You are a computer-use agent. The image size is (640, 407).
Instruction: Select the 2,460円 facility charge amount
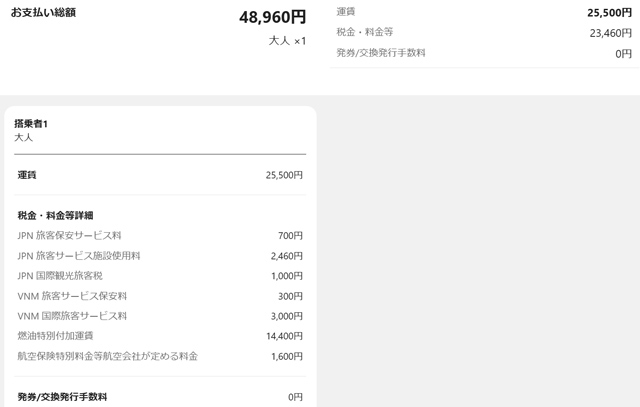[x=286, y=256]
